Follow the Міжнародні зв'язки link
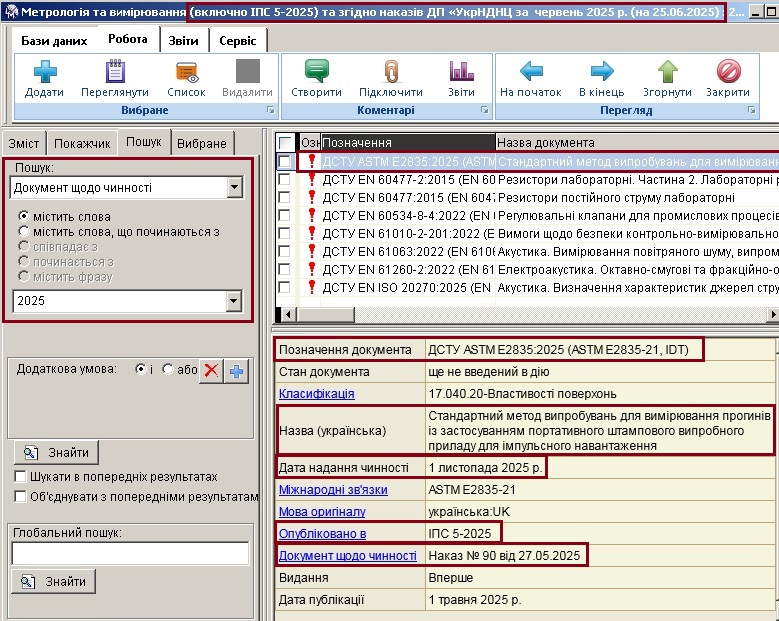The height and width of the screenshot is (621, 779). [x=333, y=490]
